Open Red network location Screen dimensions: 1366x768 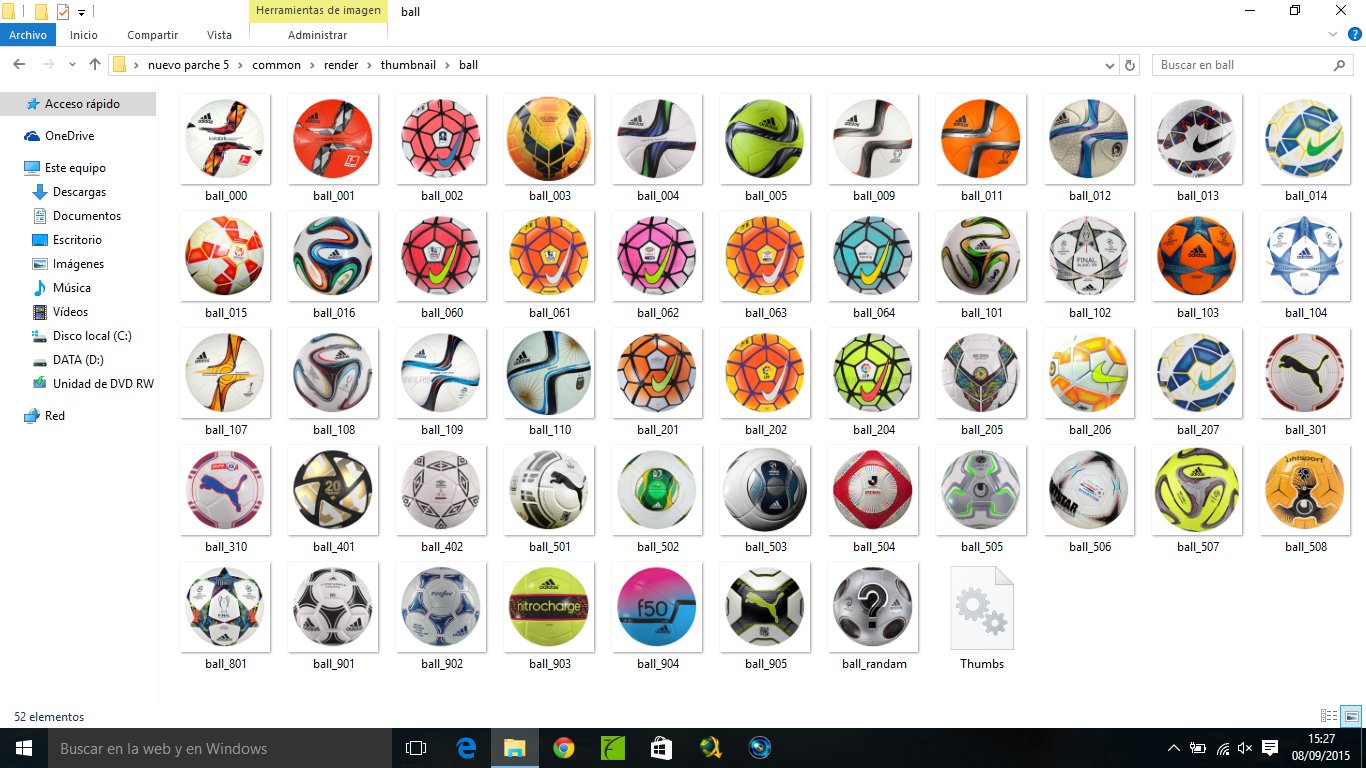click(55, 416)
